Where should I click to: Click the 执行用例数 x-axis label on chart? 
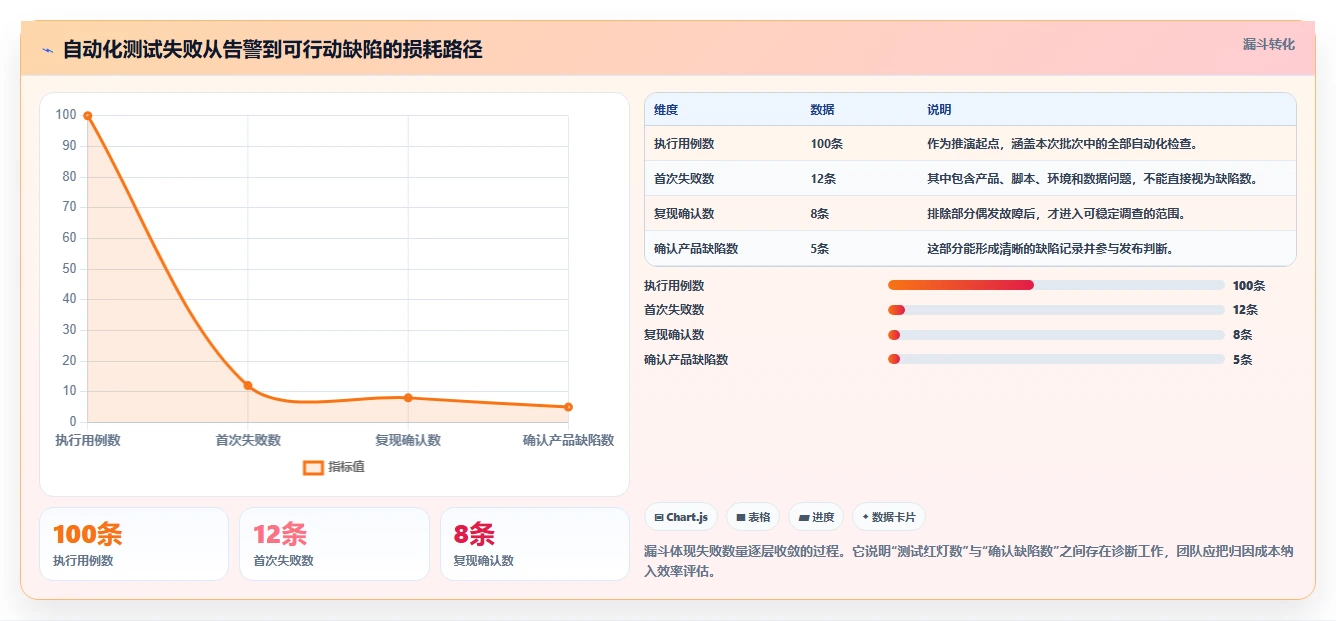(x=88, y=440)
